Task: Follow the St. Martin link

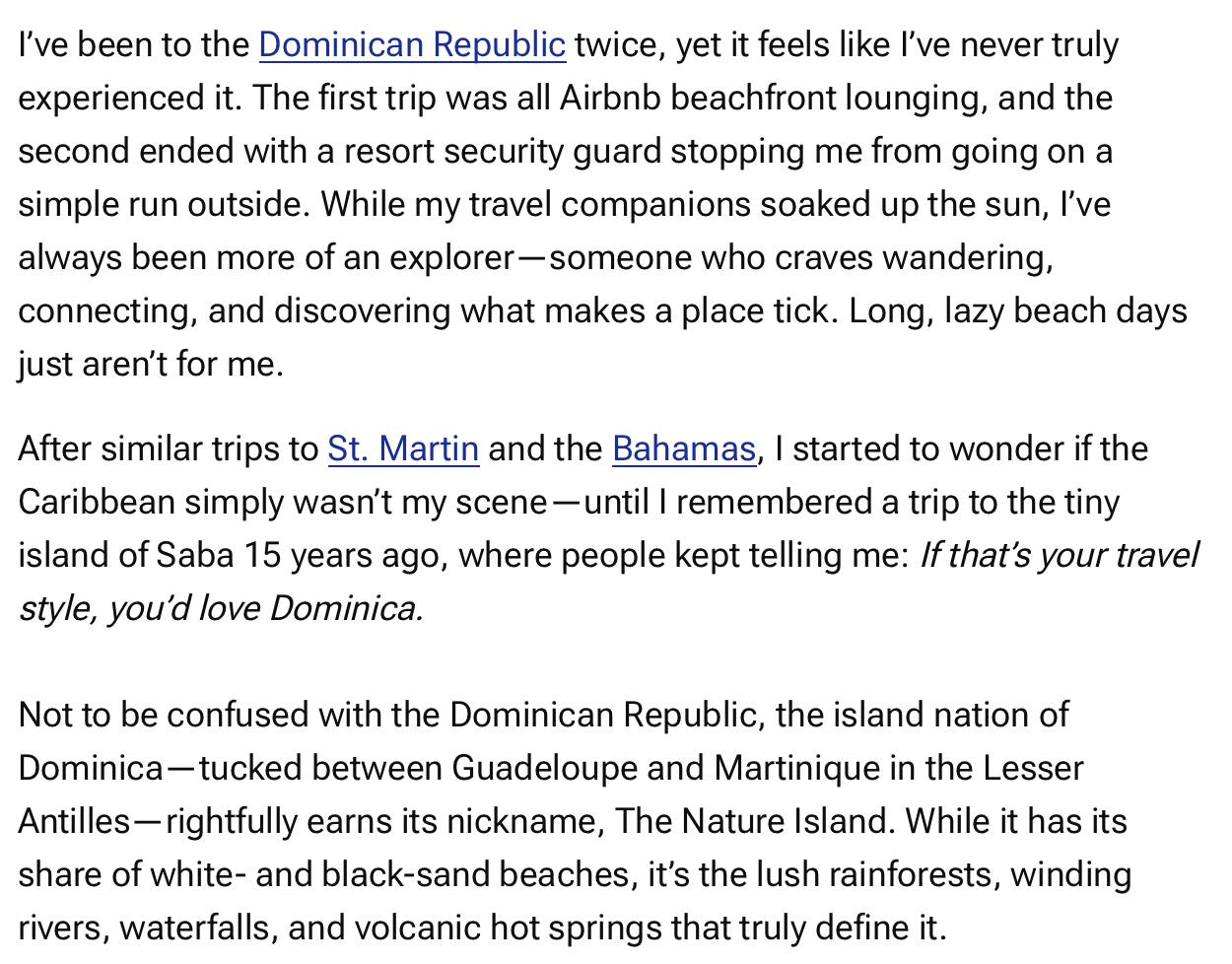Action: 403,449
